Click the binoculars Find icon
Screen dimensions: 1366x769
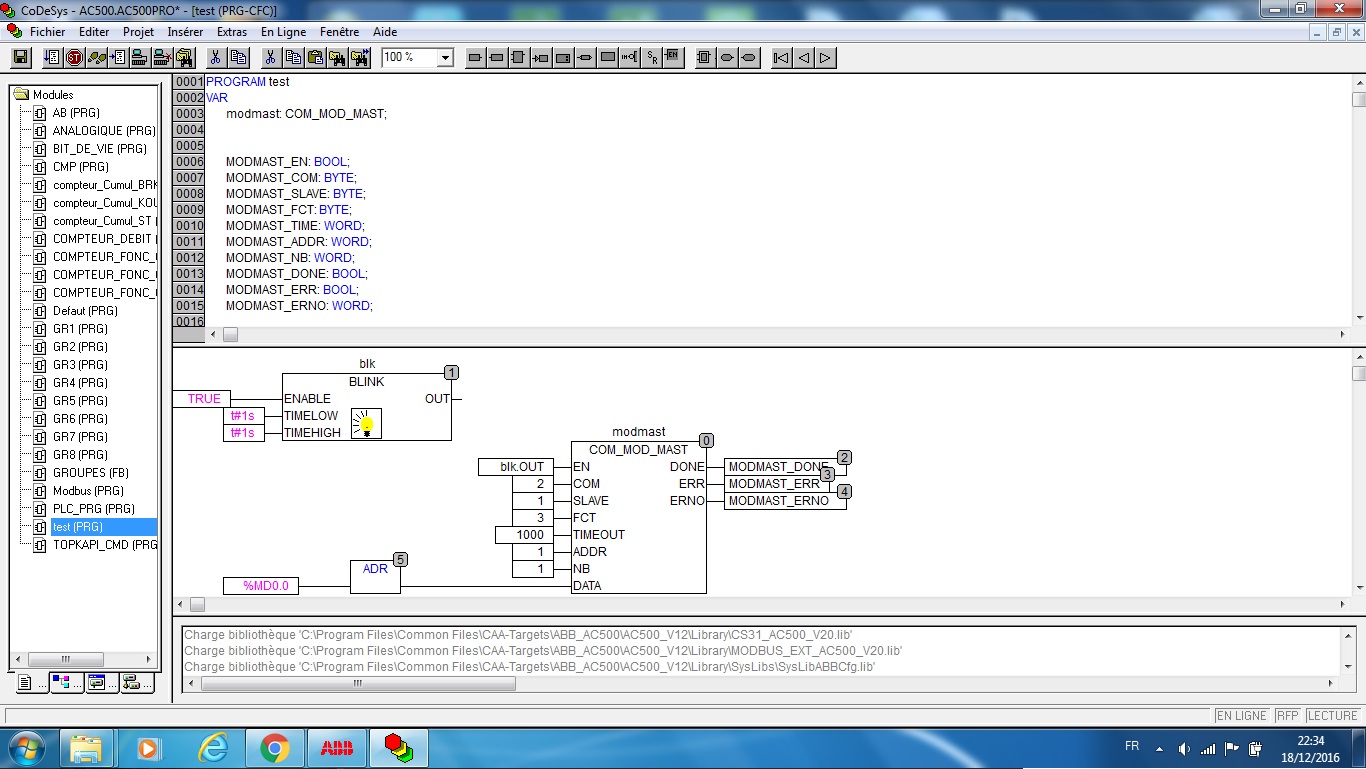337,58
